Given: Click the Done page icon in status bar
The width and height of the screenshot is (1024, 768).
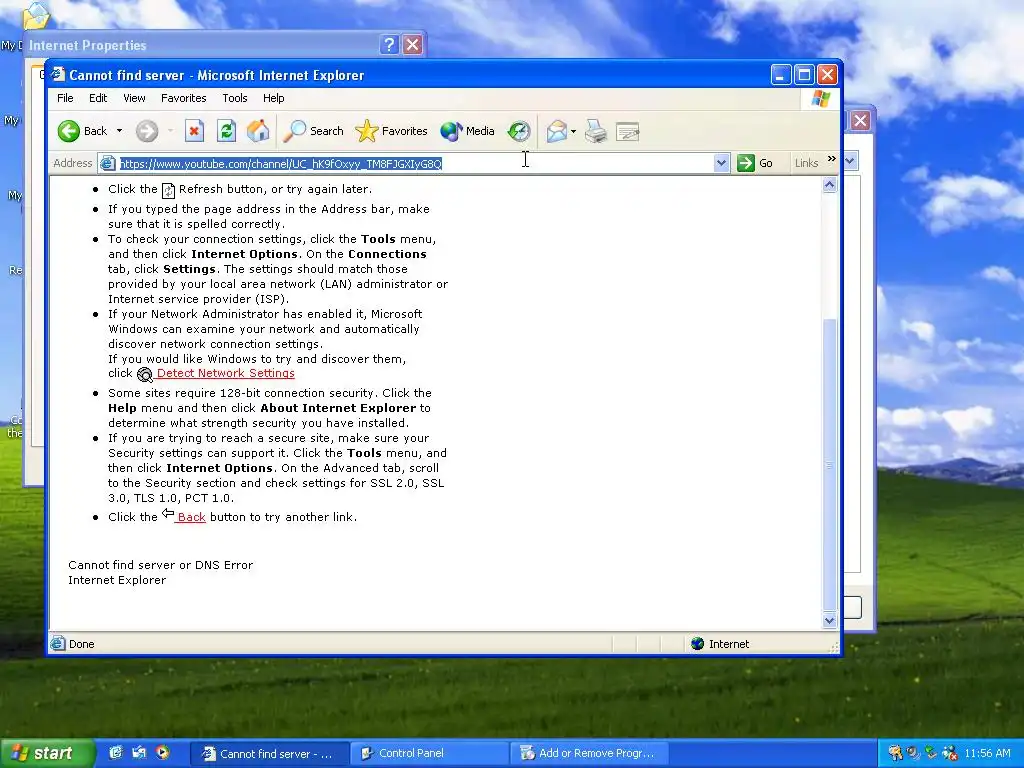Looking at the screenshot, I should click(x=58, y=644).
